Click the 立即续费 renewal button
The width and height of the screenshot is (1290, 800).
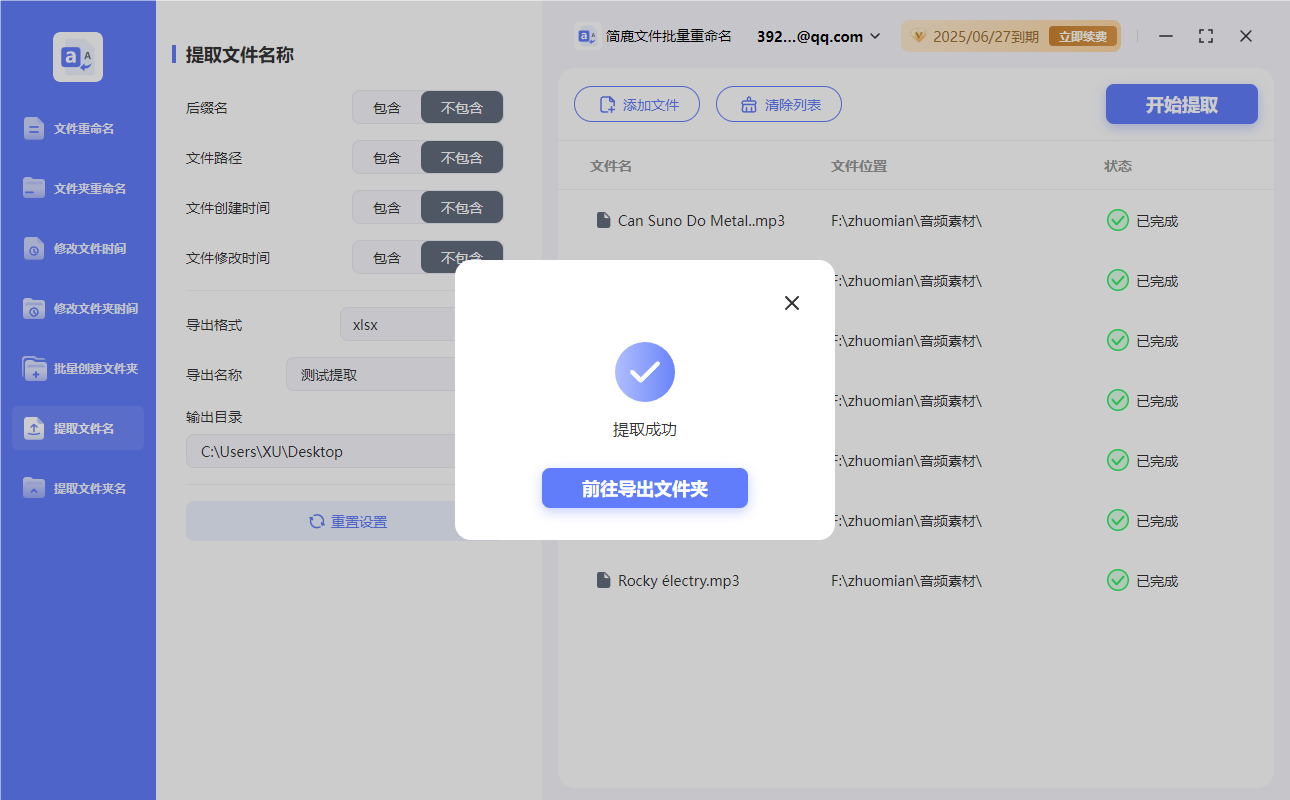point(1083,36)
